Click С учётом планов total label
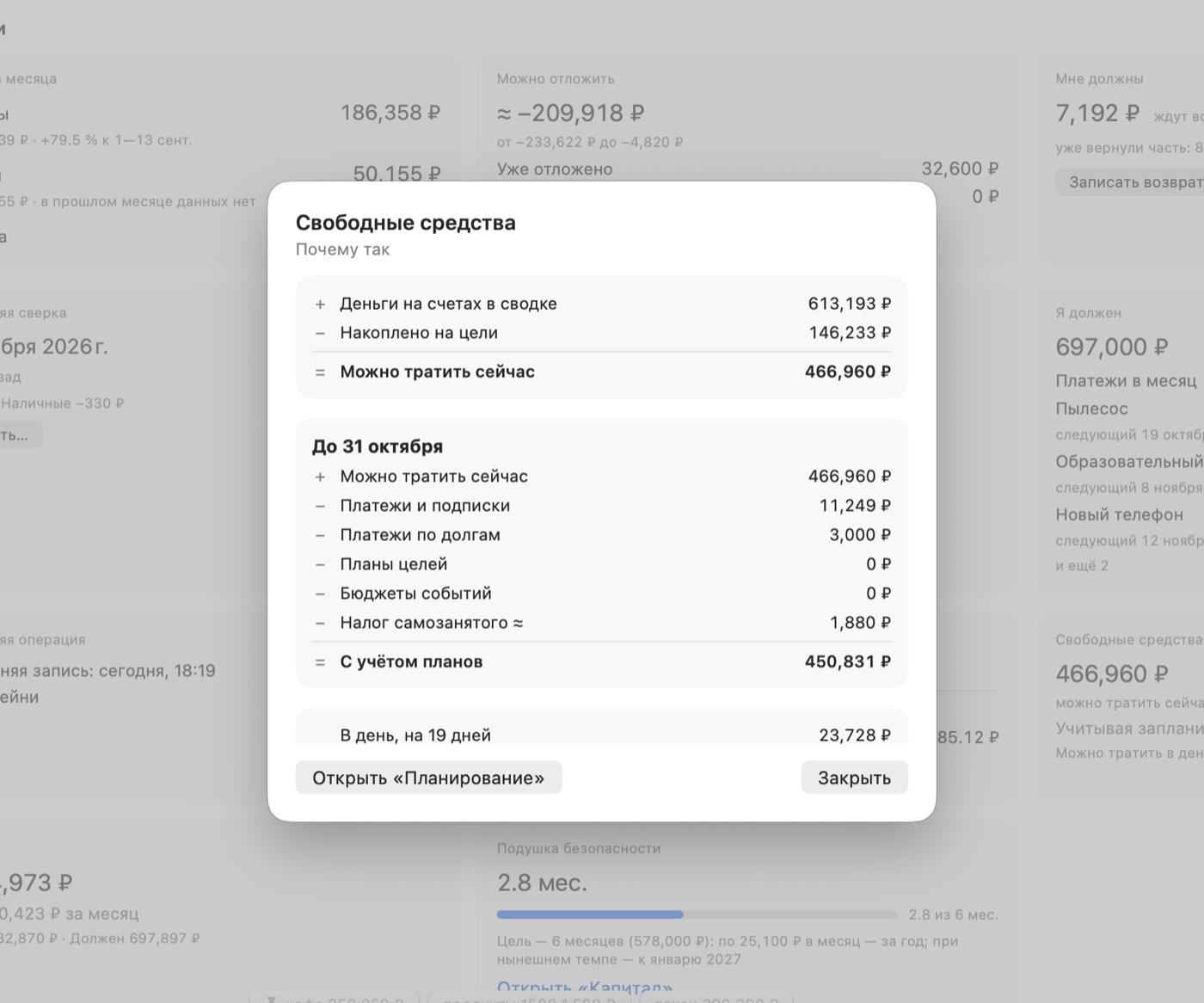The height and width of the screenshot is (1003, 1204). point(411,661)
